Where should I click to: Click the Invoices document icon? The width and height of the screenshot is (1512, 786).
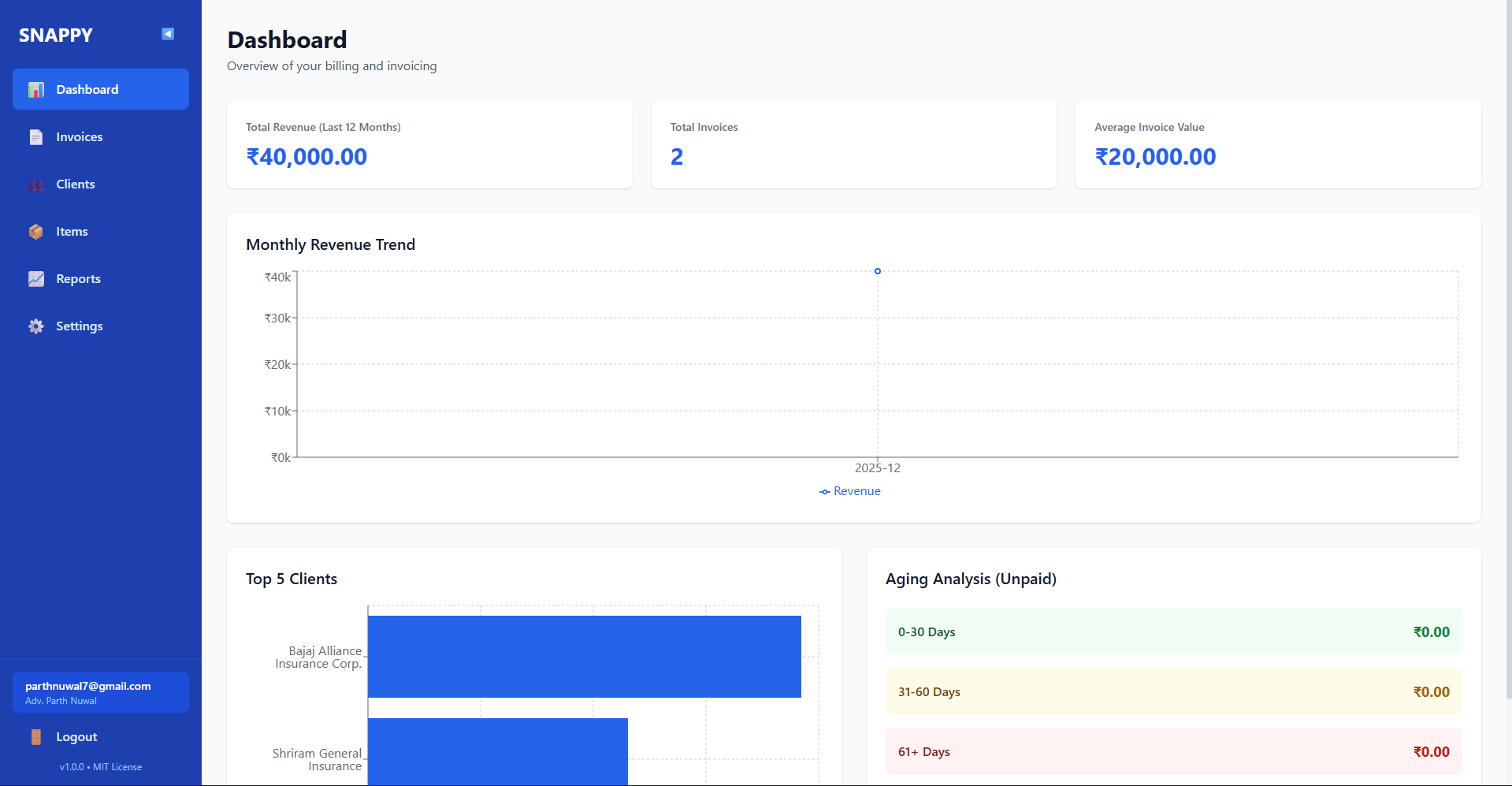pos(36,137)
